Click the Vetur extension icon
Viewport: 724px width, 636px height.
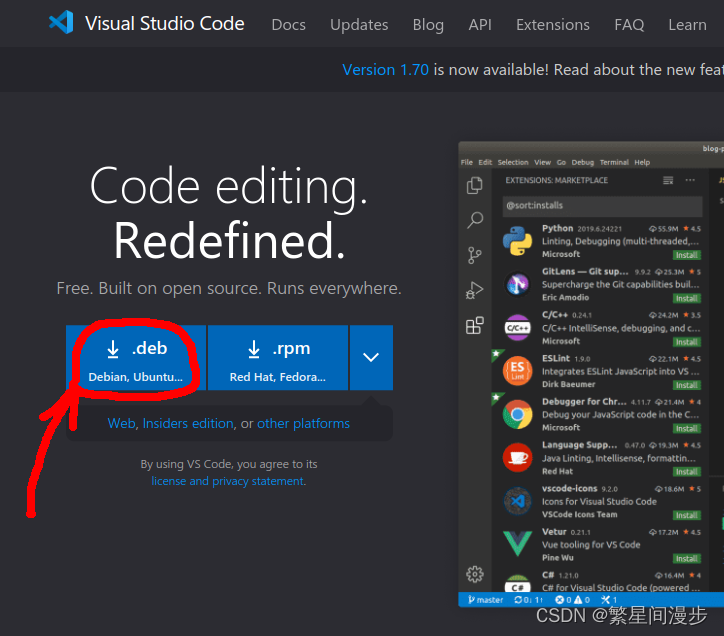click(x=517, y=544)
